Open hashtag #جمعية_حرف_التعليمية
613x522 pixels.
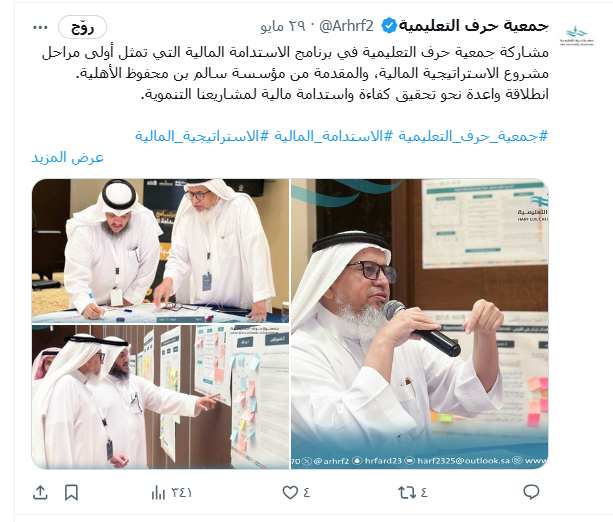[473, 136]
